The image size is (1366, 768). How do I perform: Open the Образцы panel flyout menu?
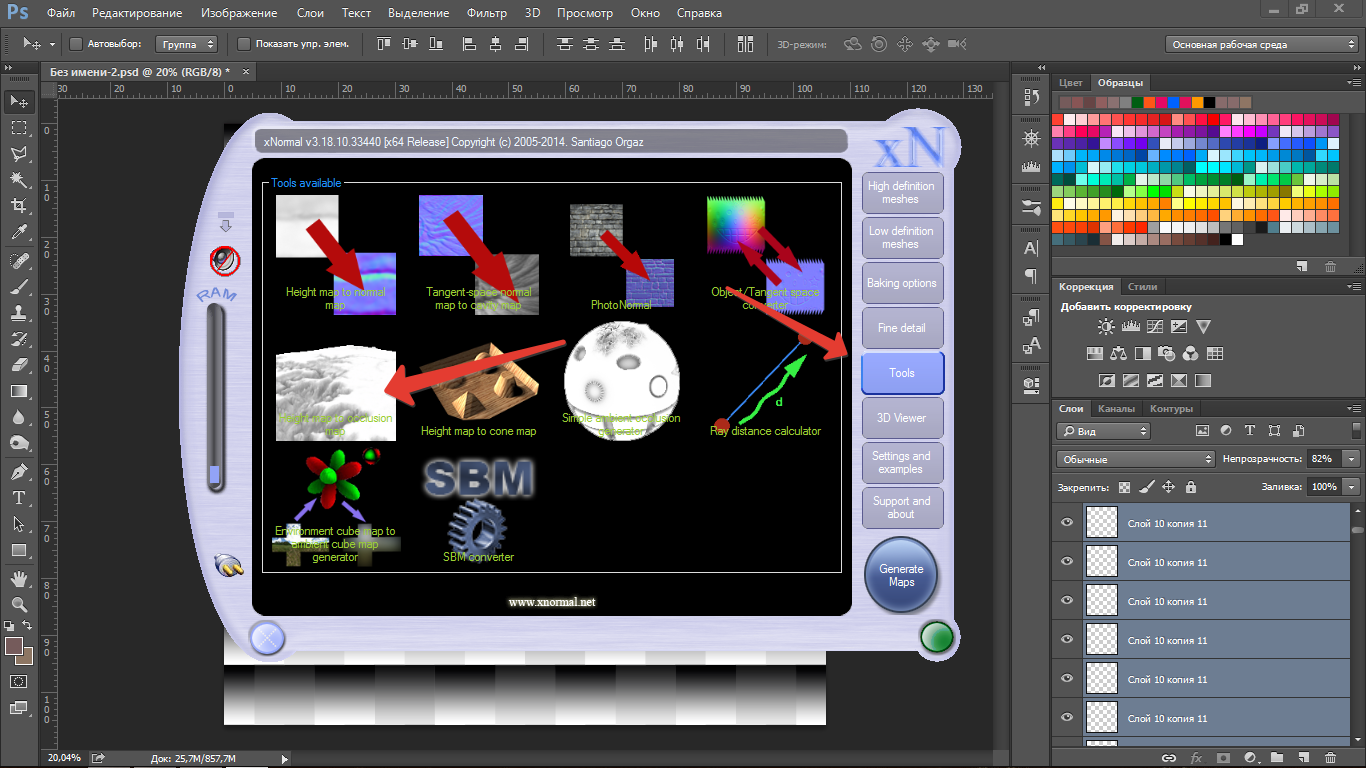tap(1355, 83)
